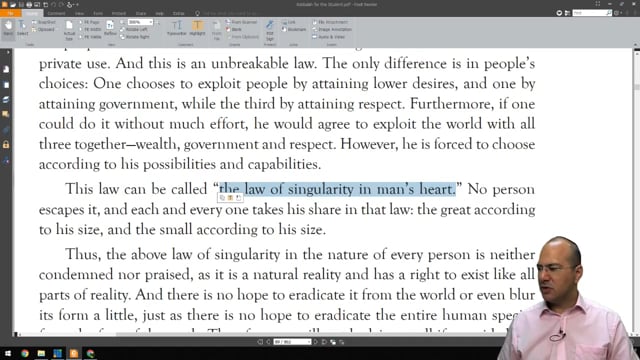This screenshot has width=640, height=360.
Task: Open Foxit Reader taskbar icon
Action: pyautogui.click(x=74, y=353)
